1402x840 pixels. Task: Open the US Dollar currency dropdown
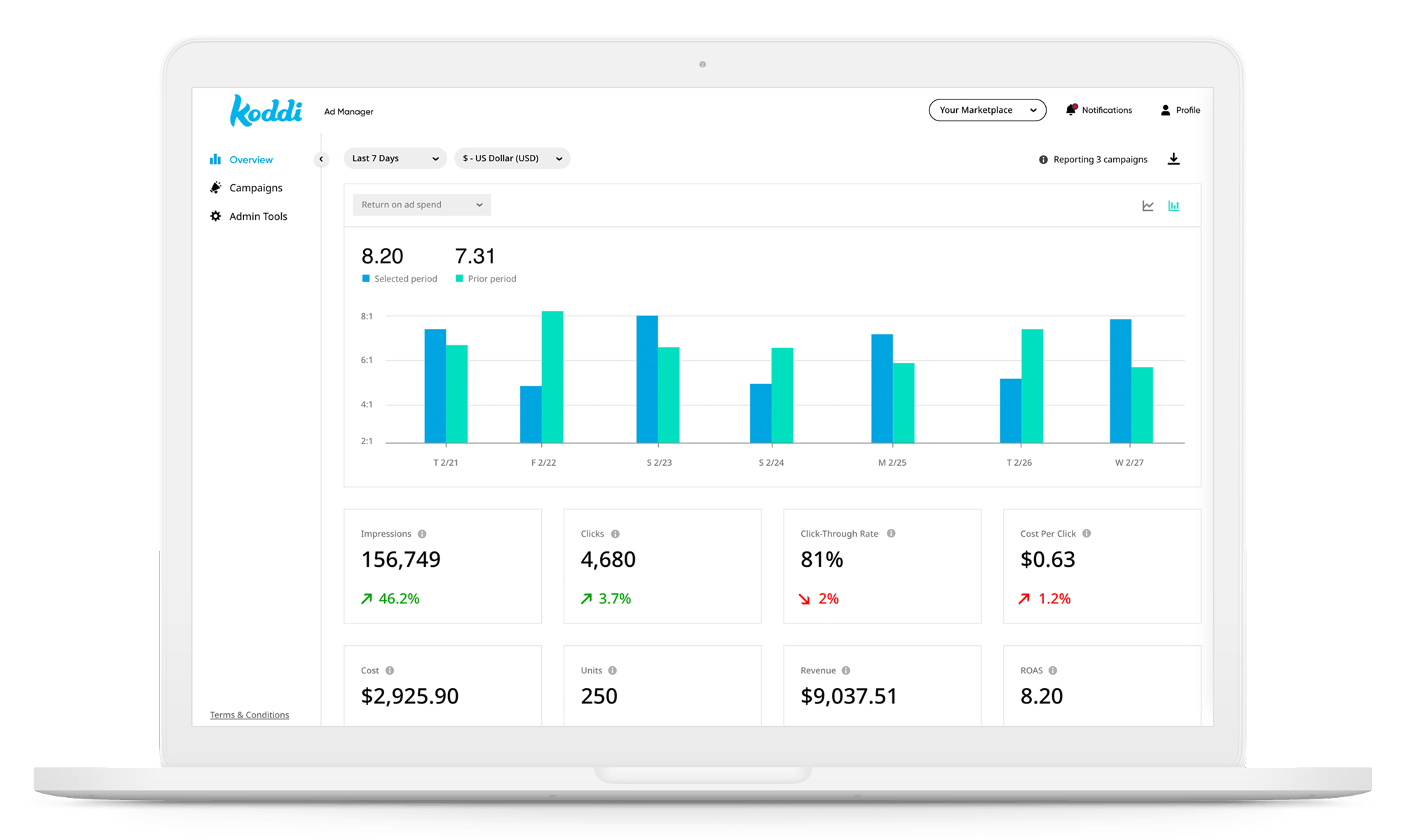pyautogui.click(x=512, y=158)
